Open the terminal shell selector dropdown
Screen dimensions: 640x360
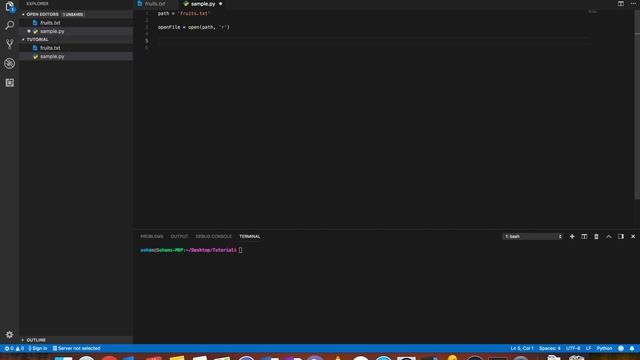533,236
